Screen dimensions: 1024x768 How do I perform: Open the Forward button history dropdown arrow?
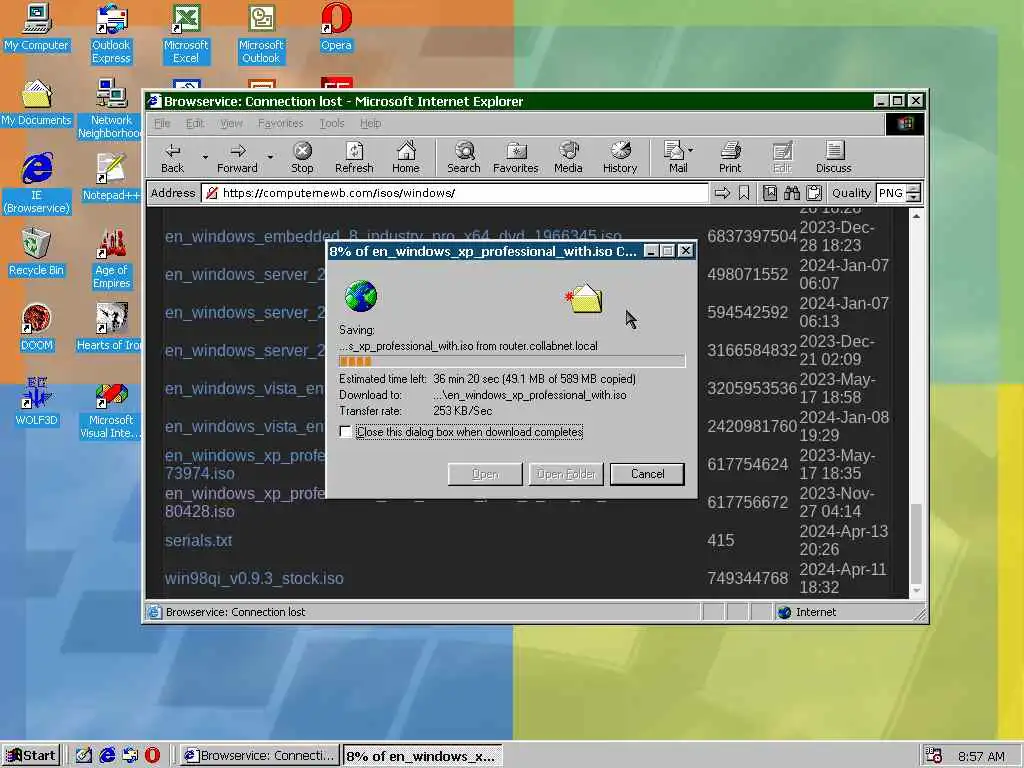[270, 157]
